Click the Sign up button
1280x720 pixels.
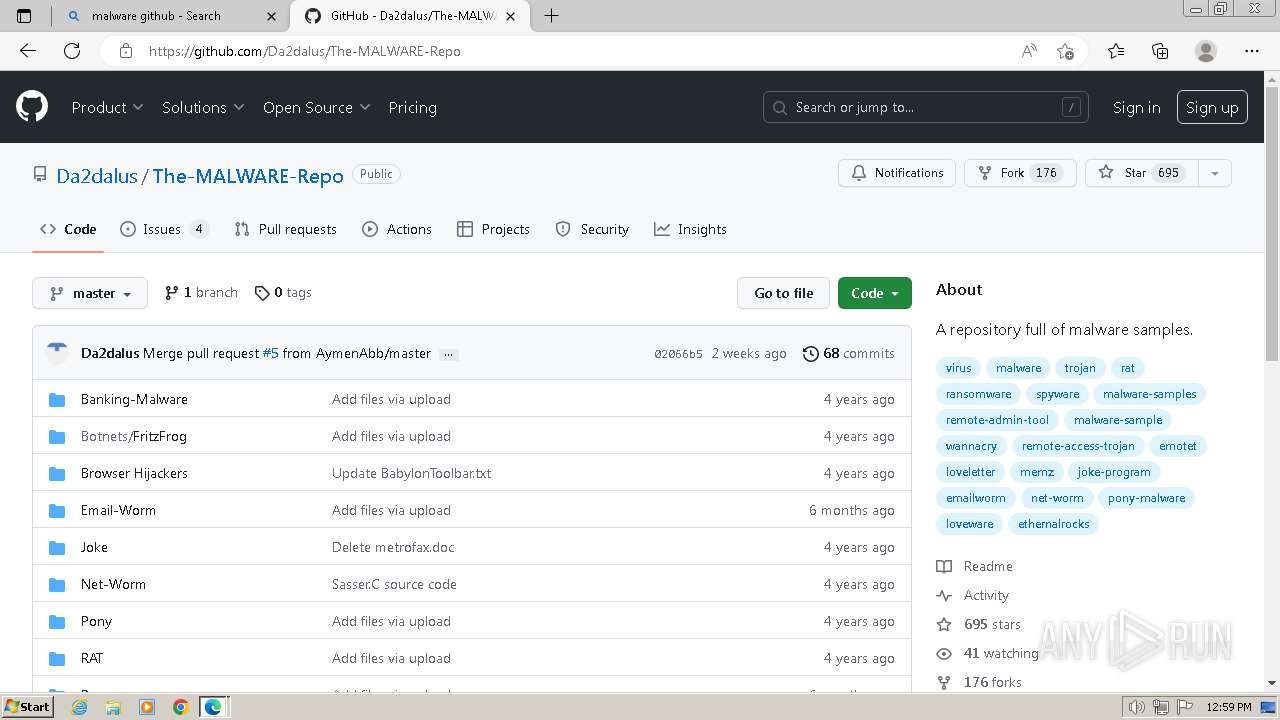[x=1212, y=107]
